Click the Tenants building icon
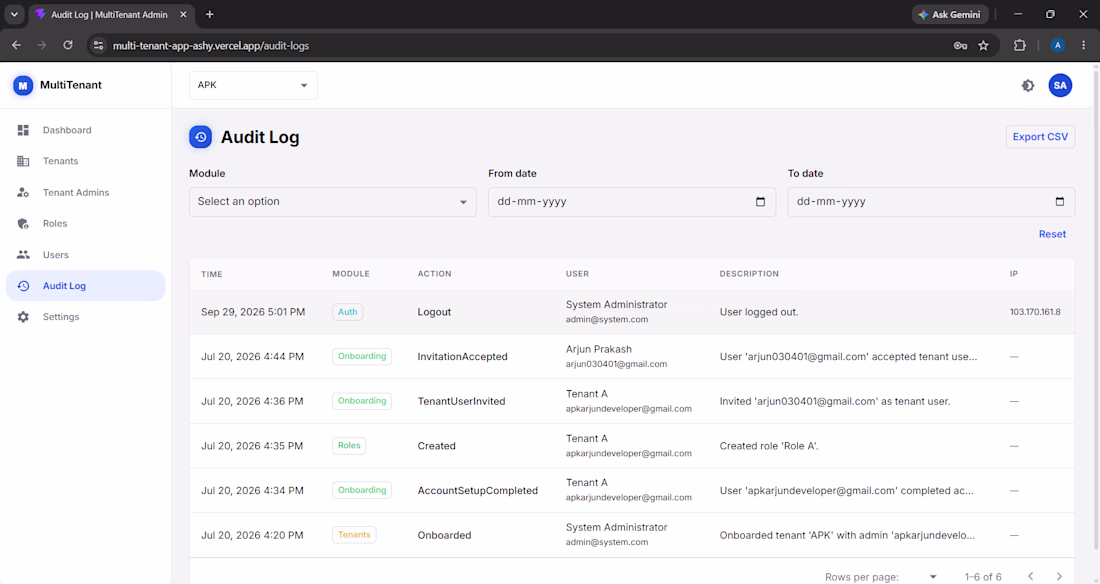Image resolution: width=1100 pixels, height=584 pixels. coord(23,161)
